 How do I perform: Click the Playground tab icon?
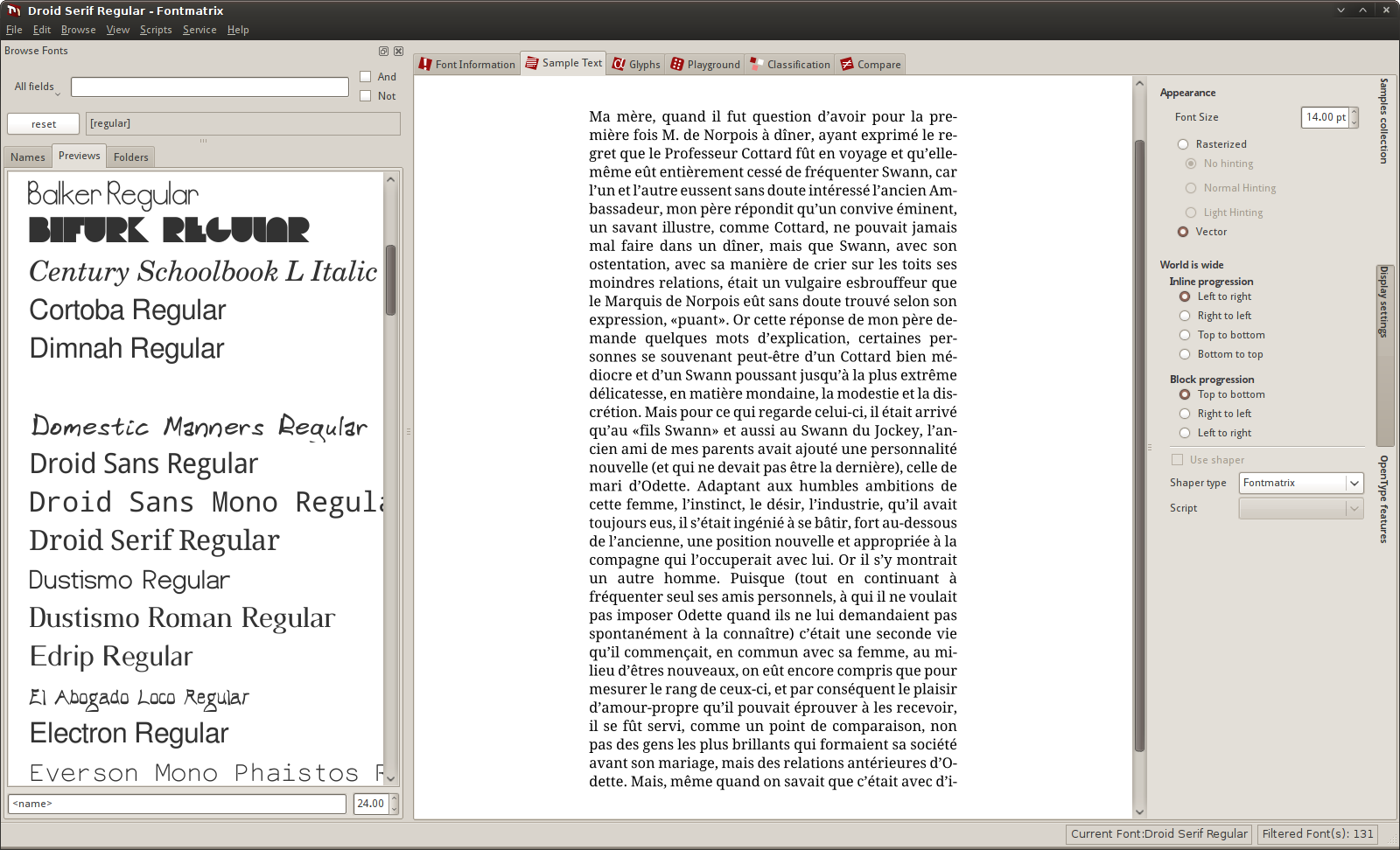[677, 64]
